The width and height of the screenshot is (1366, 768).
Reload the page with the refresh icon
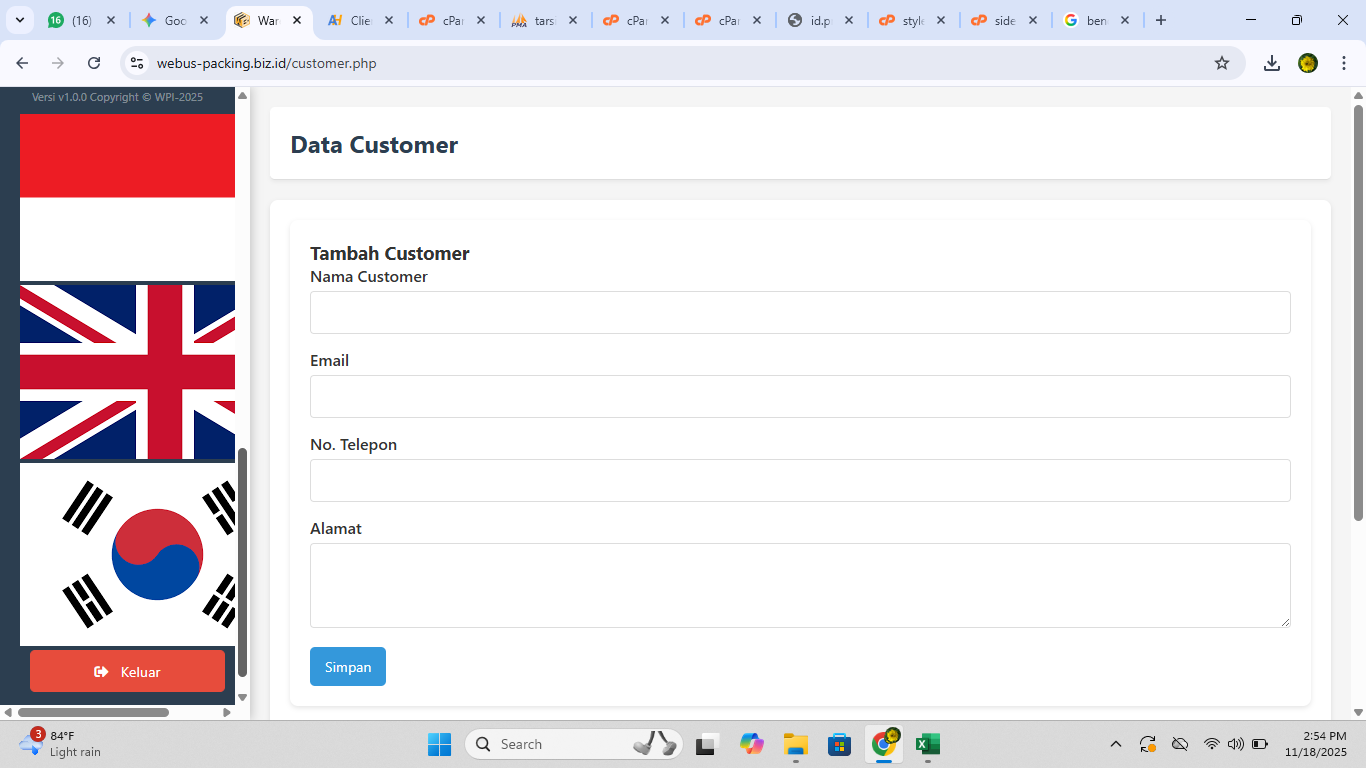click(94, 63)
